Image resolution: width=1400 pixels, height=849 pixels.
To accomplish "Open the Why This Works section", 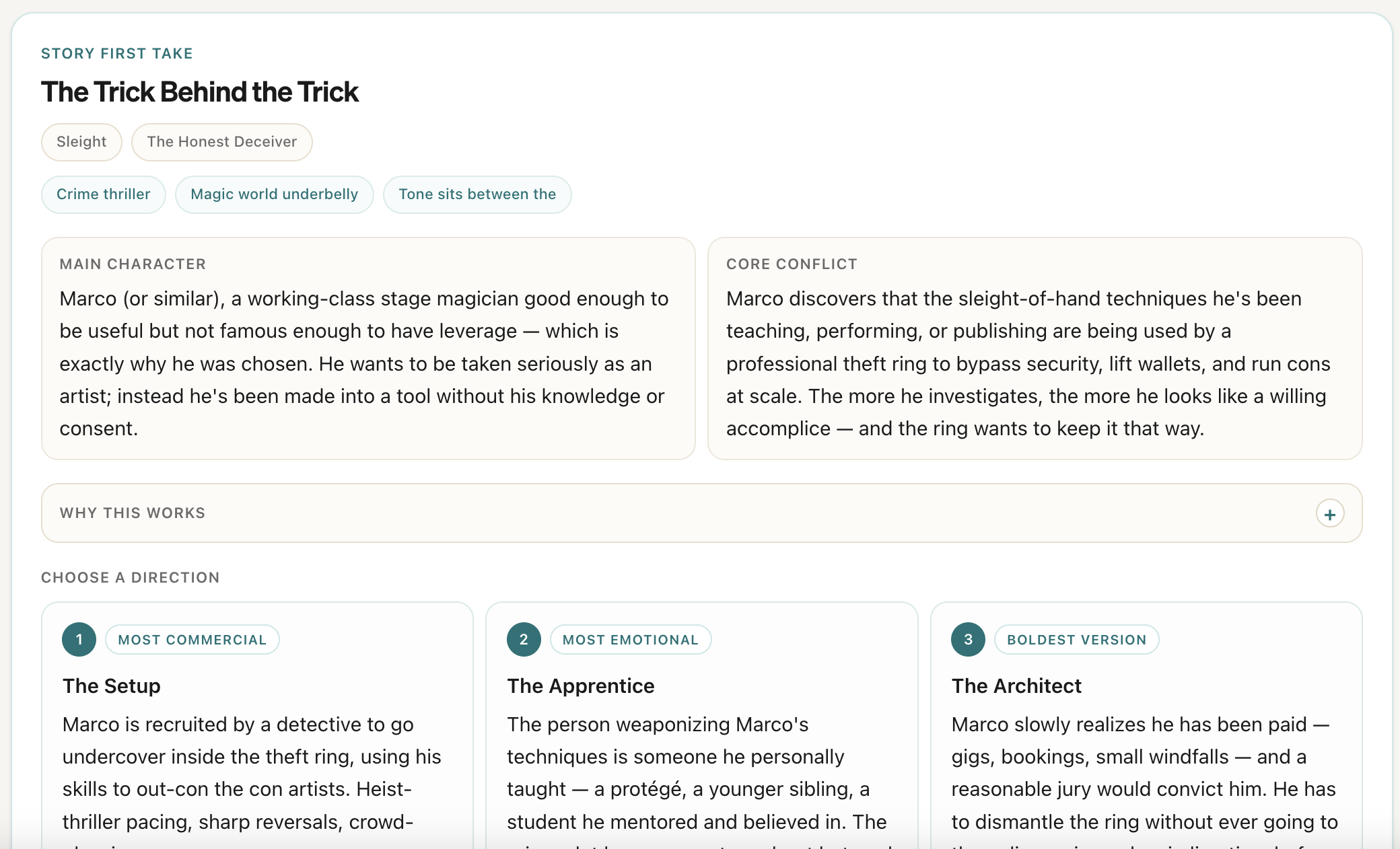I will [x=702, y=513].
